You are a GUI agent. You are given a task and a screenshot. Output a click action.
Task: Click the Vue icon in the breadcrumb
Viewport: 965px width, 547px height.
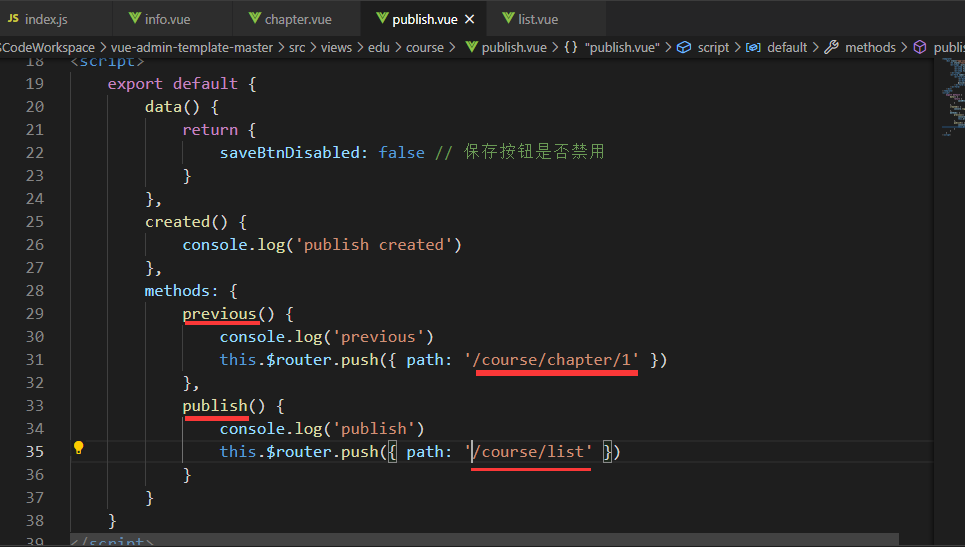point(471,47)
